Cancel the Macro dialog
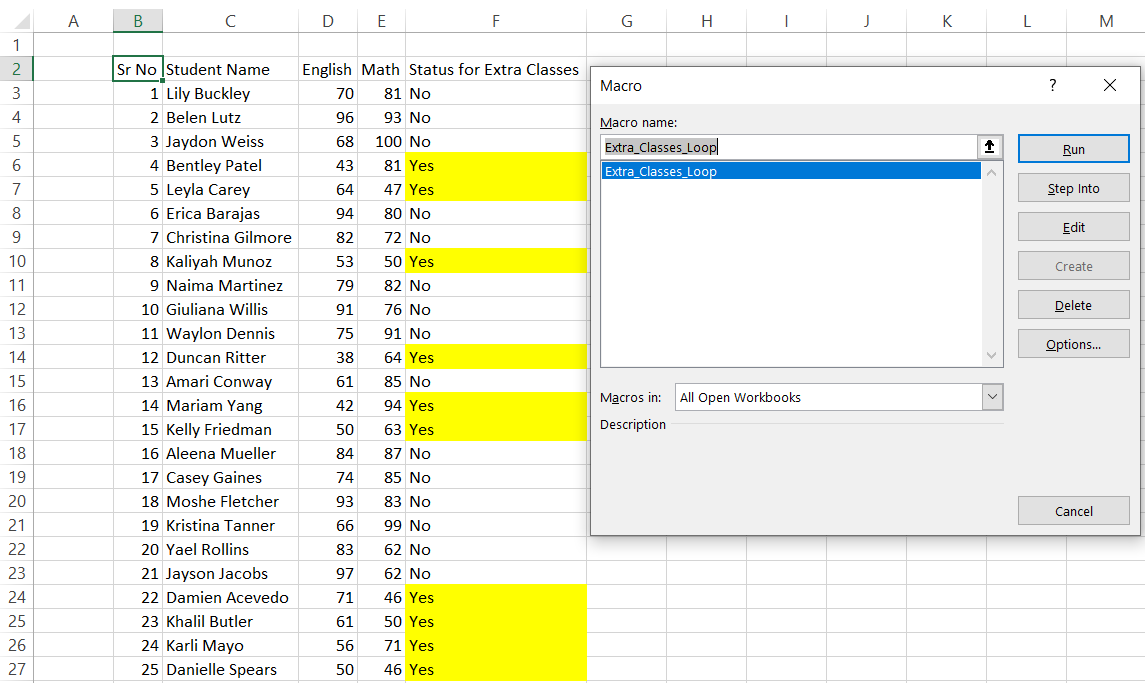Viewport: 1145px width, 683px height. coord(1073,511)
